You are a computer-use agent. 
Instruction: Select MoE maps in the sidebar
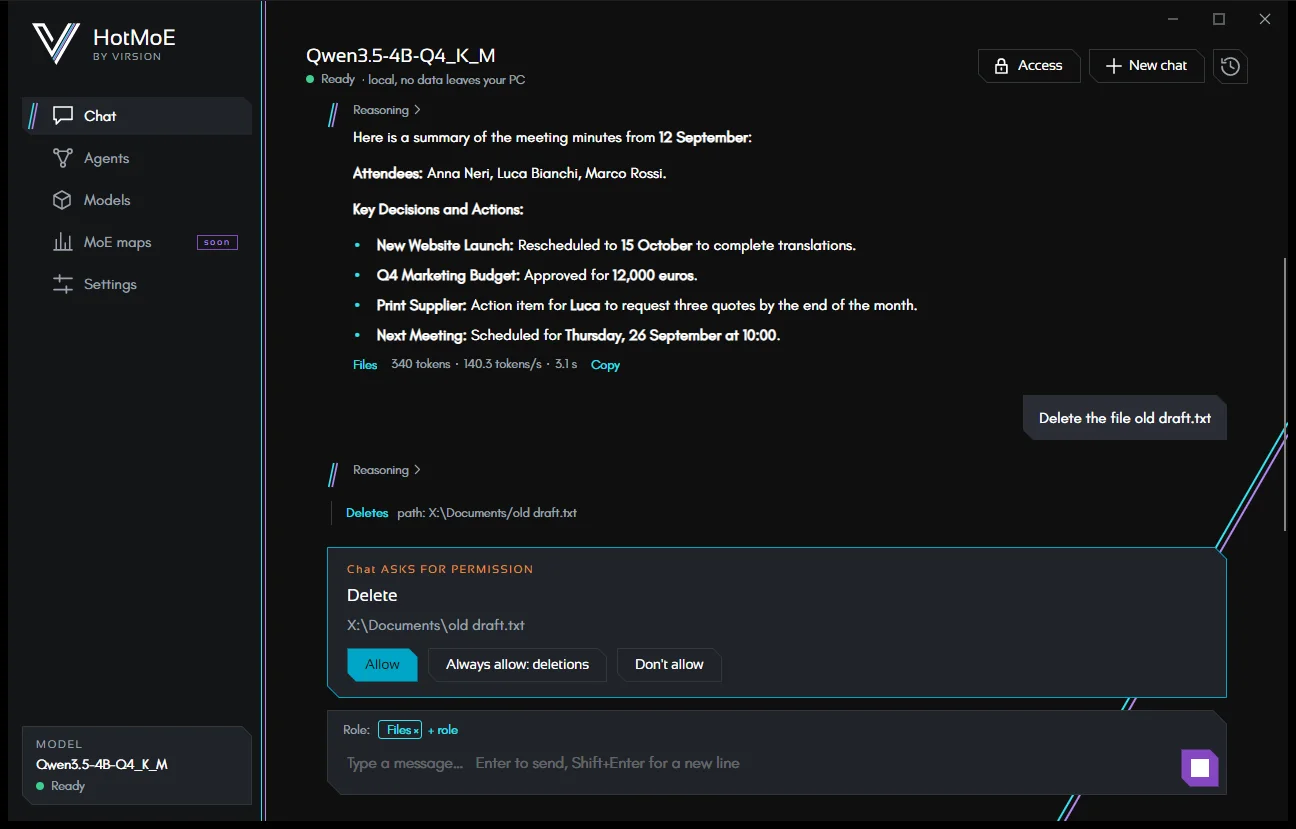click(137, 242)
